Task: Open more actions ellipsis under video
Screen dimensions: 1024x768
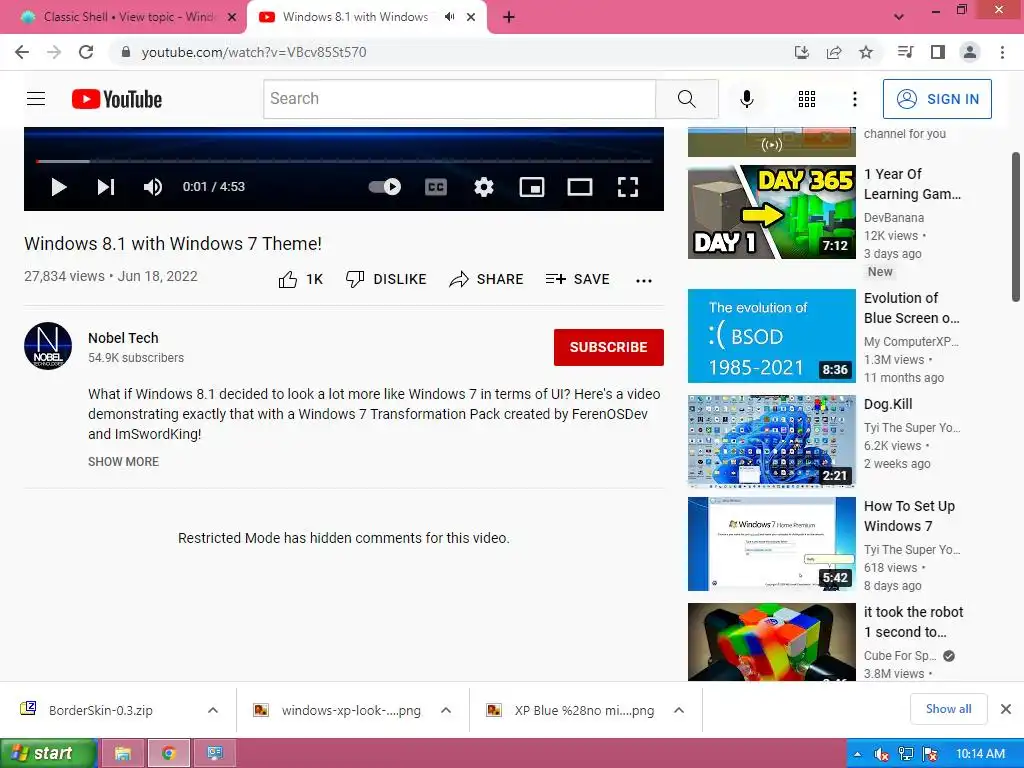Action: tap(644, 281)
